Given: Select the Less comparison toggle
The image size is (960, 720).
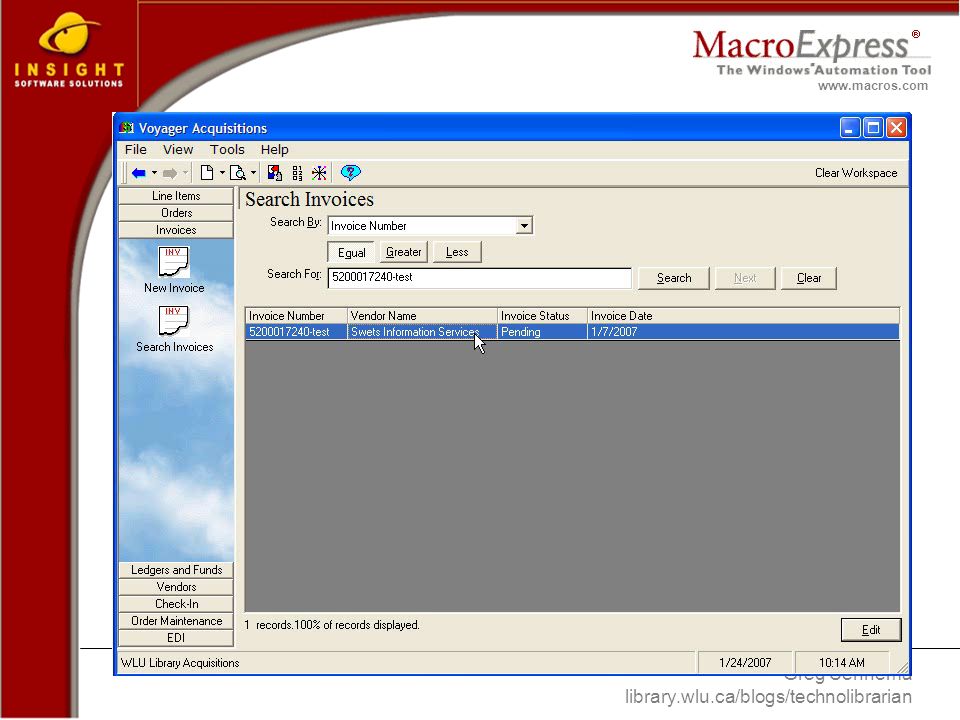Looking at the screenshot, I should coord(457,252).
